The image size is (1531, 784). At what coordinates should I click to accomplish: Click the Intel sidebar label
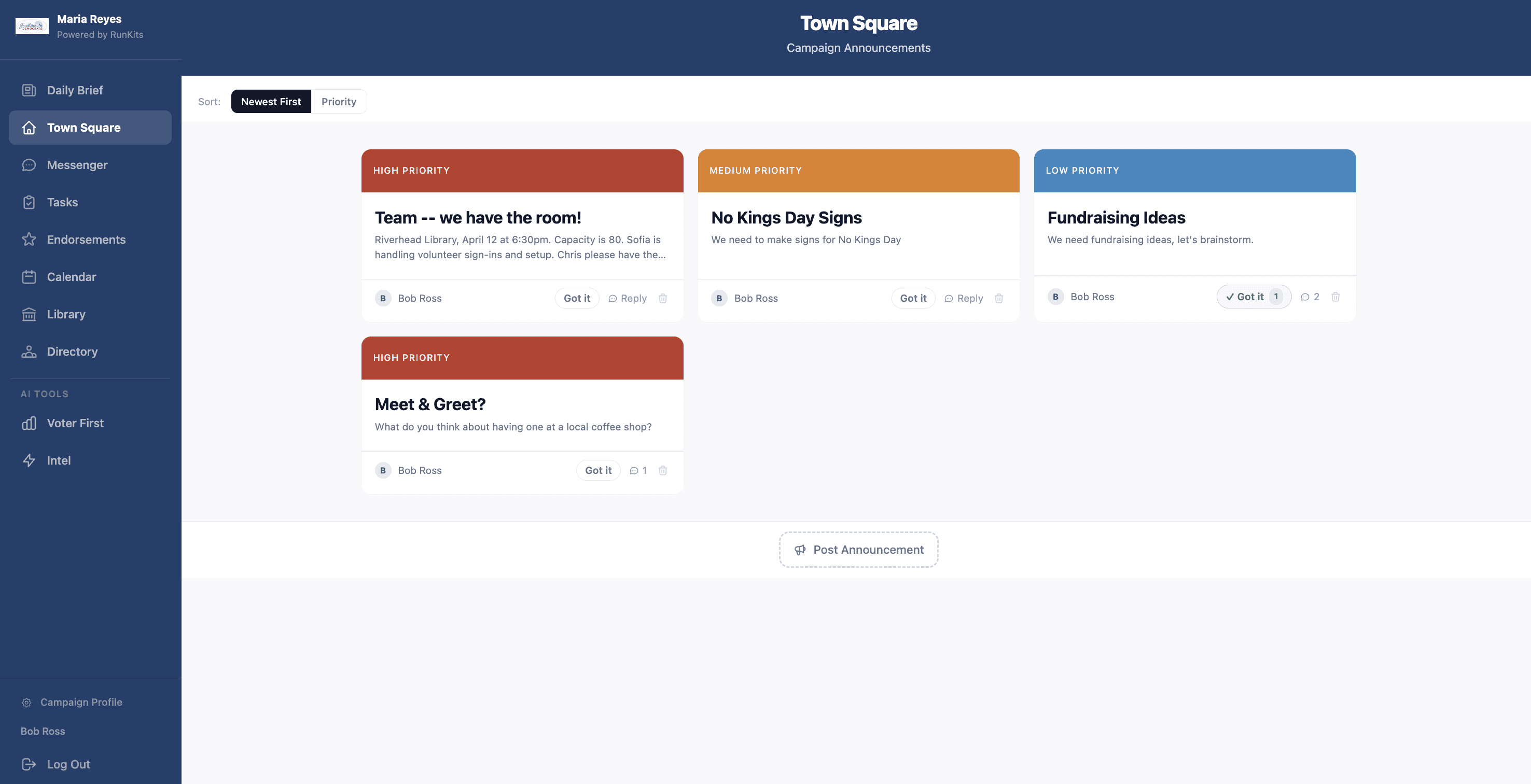point(59,460)
